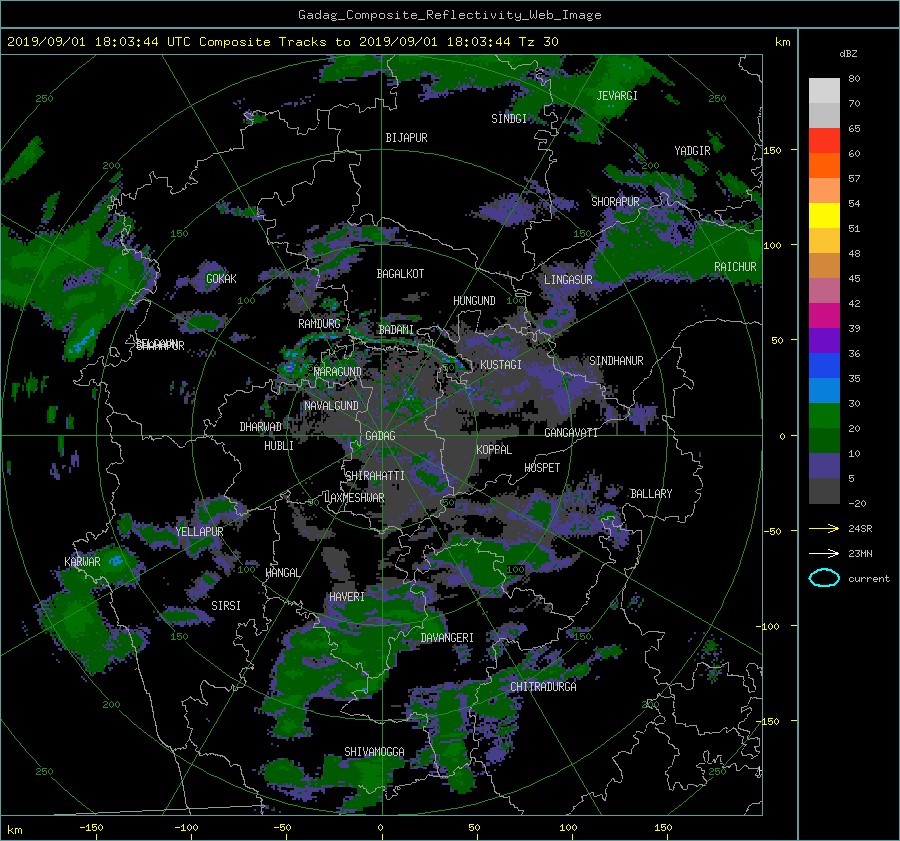Click the LINGASUR city label
Viewport: 900px width, 841px height.
(568, 280)
